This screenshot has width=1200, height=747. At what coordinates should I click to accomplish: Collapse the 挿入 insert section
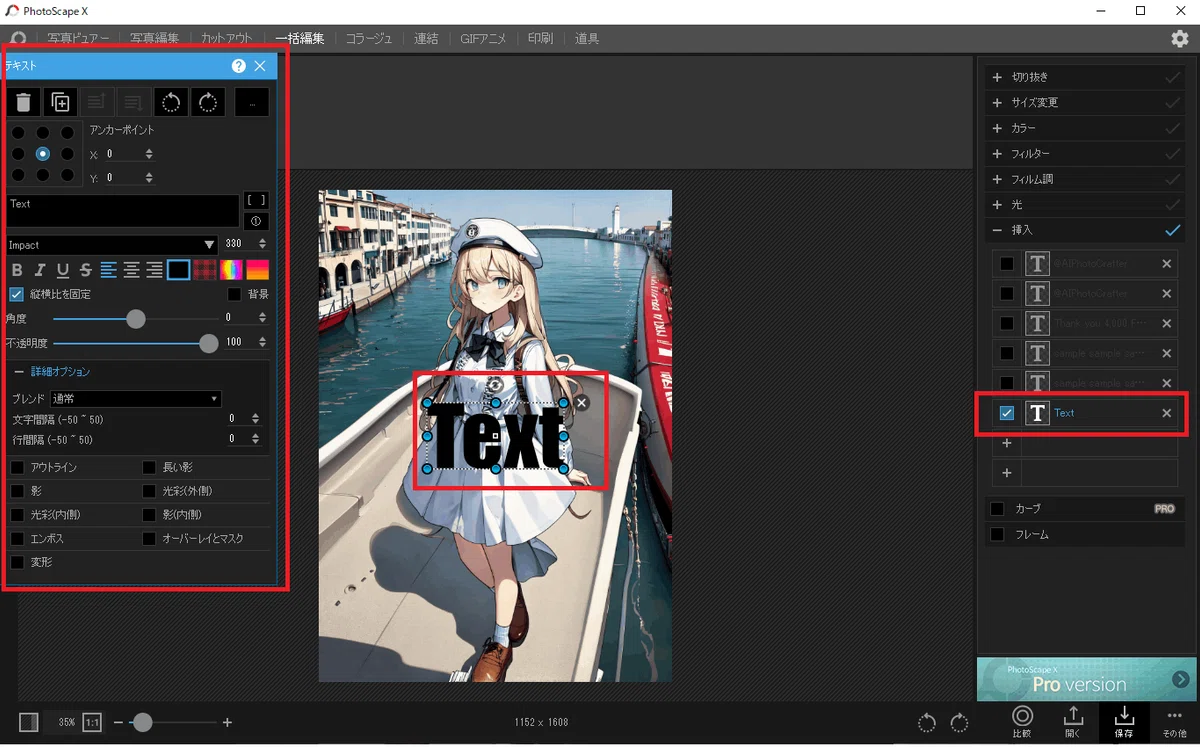(996, 230)
